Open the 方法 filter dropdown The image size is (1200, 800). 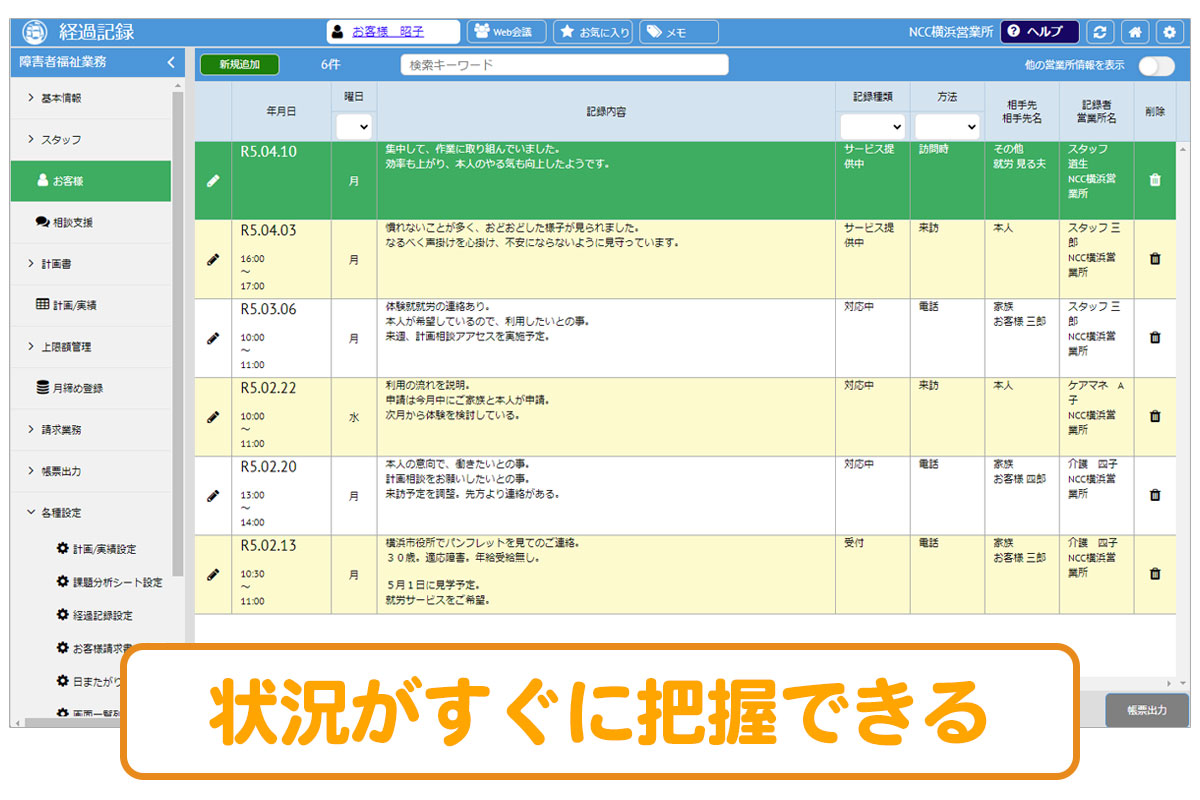click(946, 127)
